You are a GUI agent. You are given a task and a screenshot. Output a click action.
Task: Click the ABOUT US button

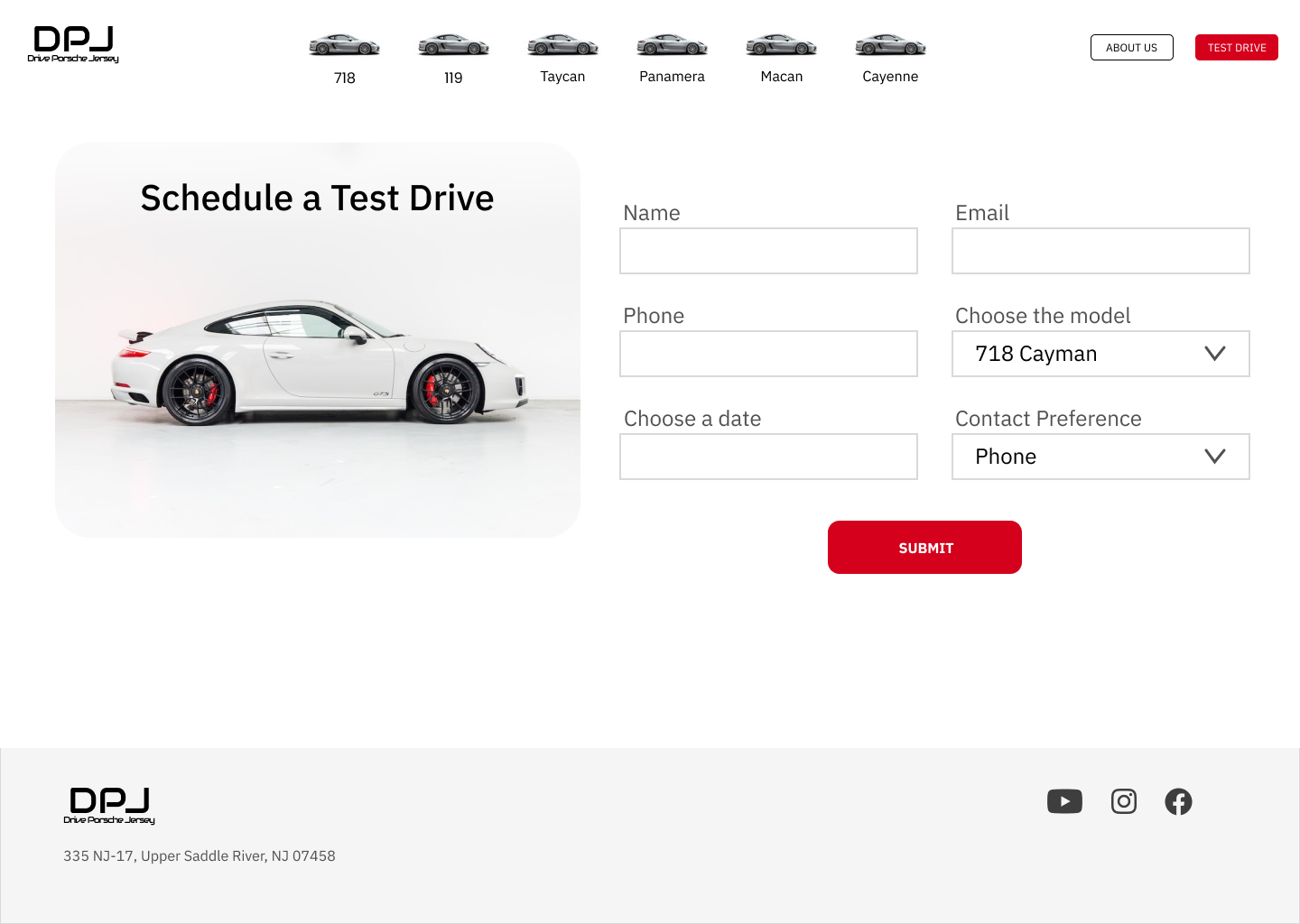click(1131, 47)
